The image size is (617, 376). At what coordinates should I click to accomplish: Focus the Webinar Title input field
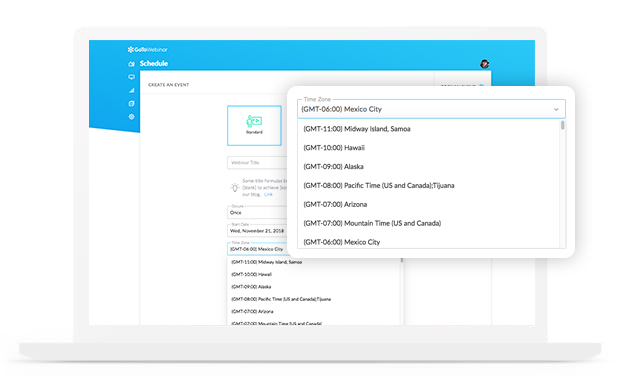[257, 162]
